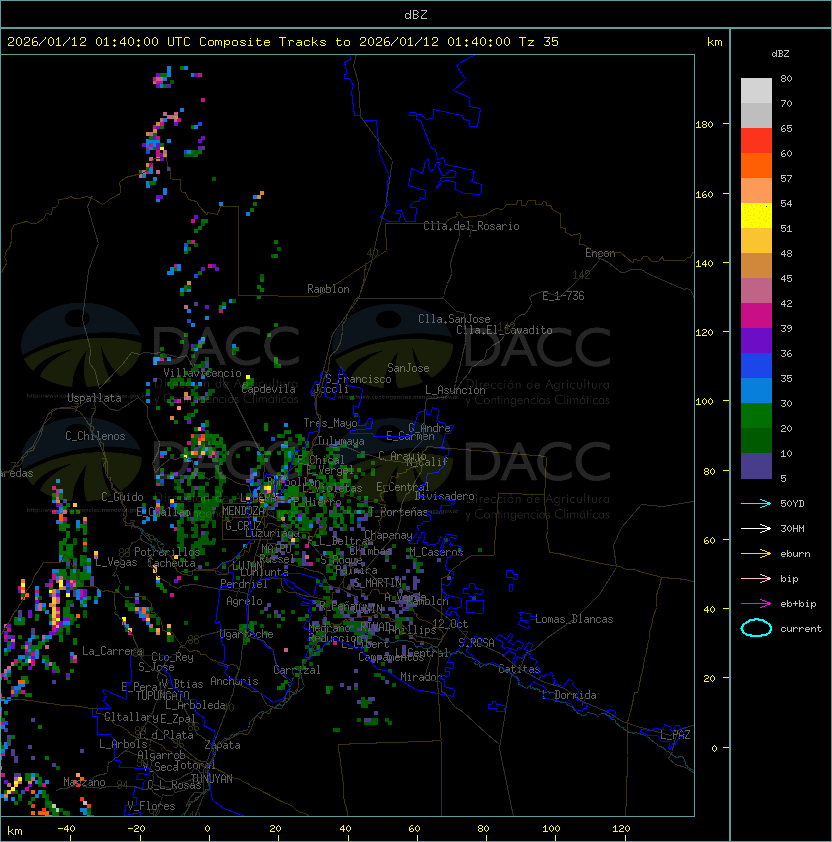Screen dimensions: 832x842
Task: Click the Lomas_Blancas place label
Action: pyautogui.click(x=574, y=619)
